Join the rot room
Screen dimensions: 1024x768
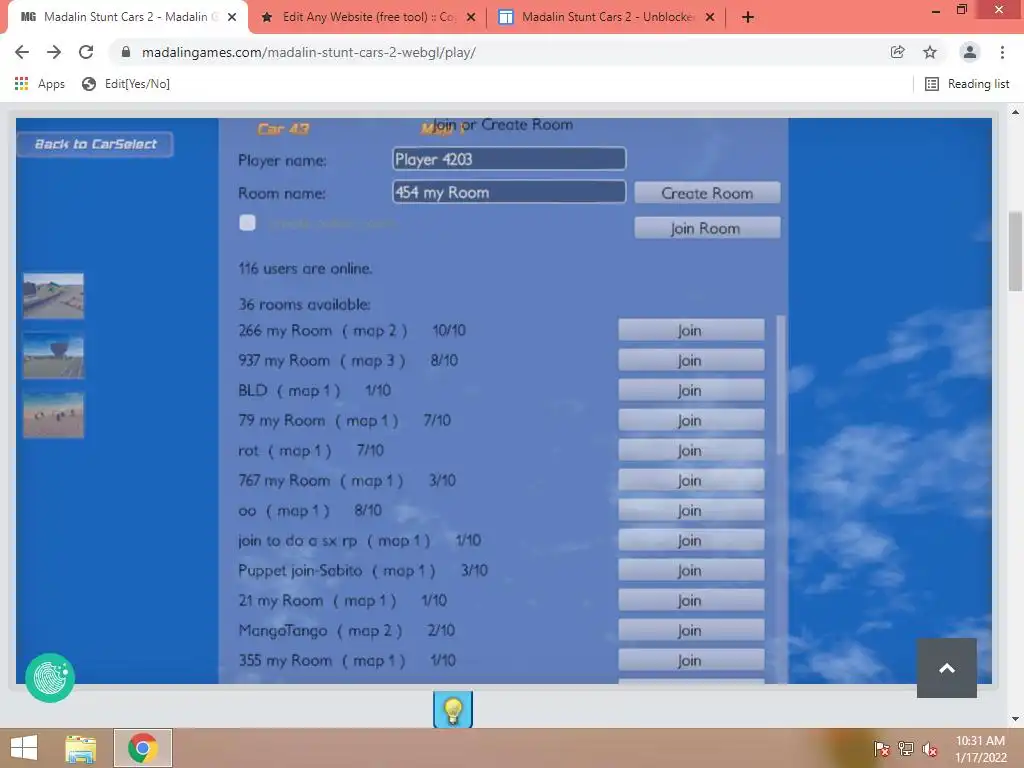(691, 451)
